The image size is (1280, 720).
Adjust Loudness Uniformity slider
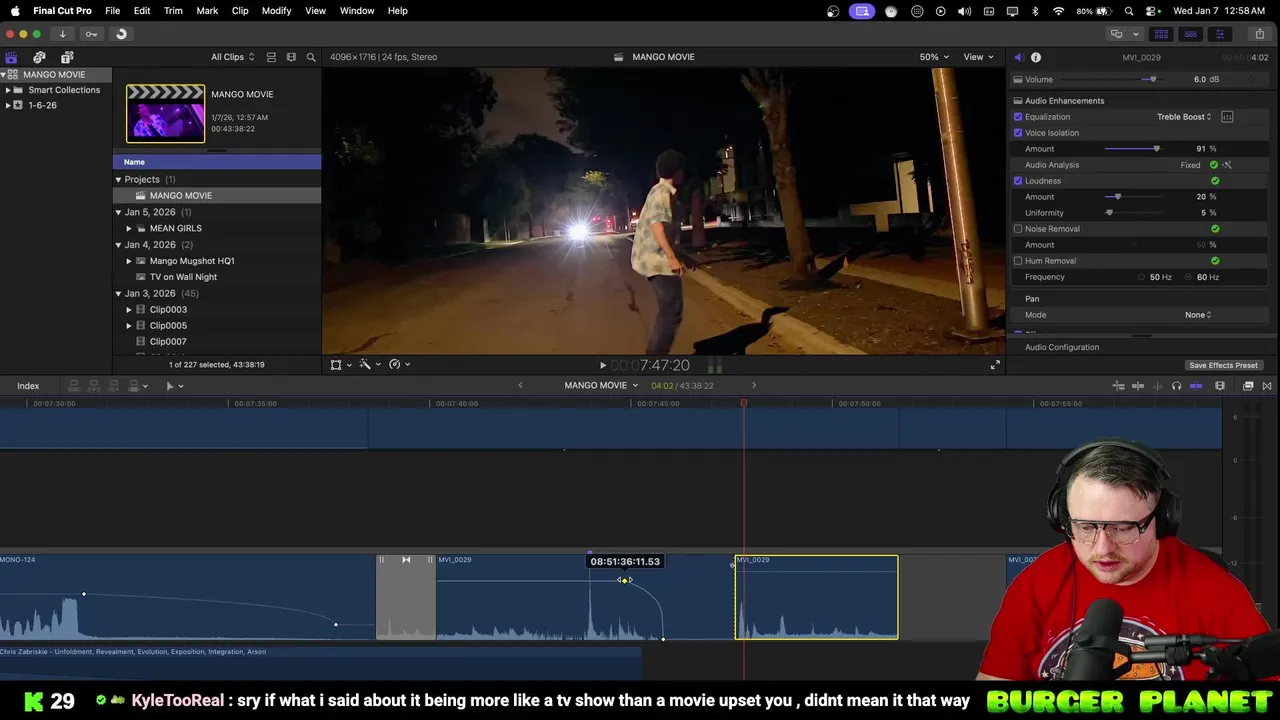click(x=1109, y=213)
